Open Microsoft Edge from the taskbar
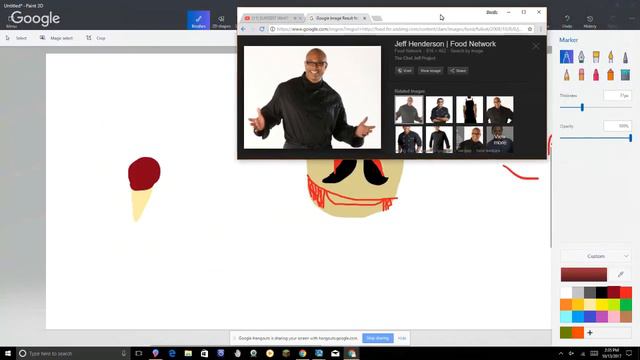 click(172, 353)
